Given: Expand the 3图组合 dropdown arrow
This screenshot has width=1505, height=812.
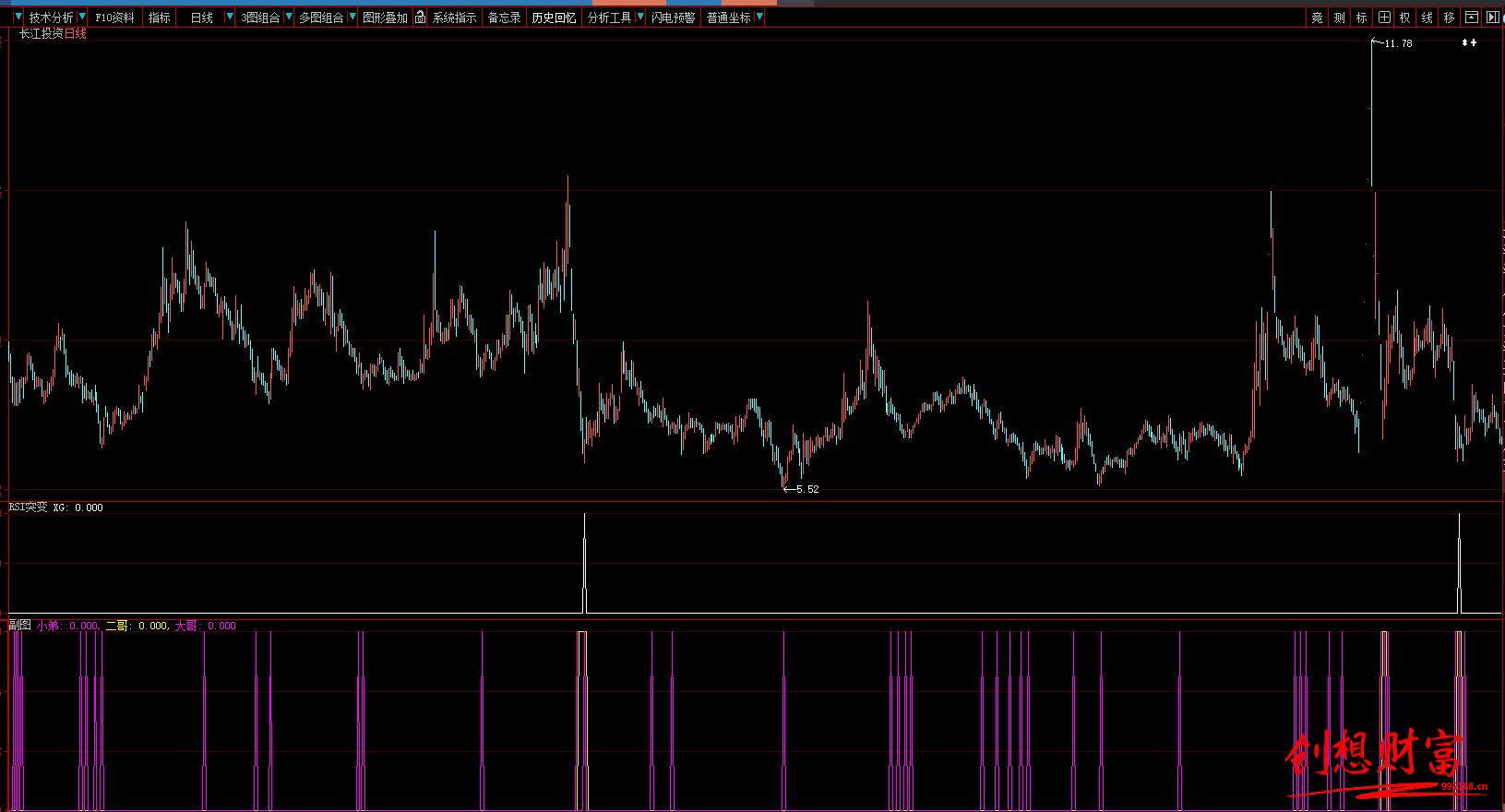Looking at the screenshot, I should click(x=289, y=18).
